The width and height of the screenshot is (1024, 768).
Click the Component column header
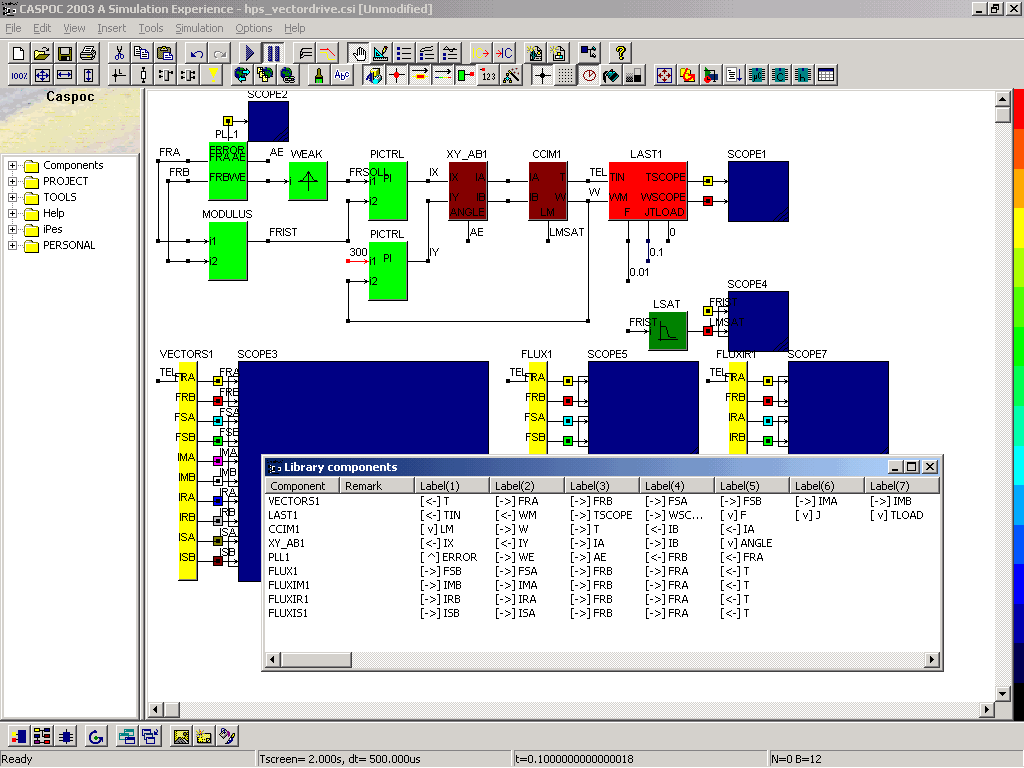point(302,486)
